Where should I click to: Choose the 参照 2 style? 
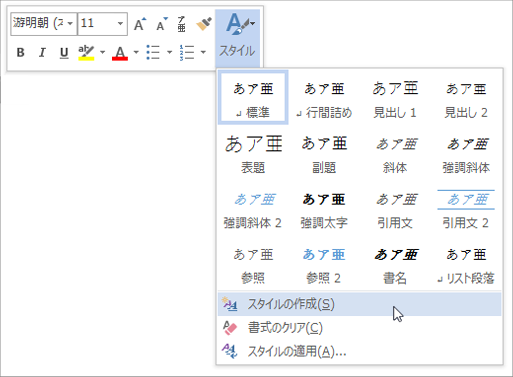point(324,264)
